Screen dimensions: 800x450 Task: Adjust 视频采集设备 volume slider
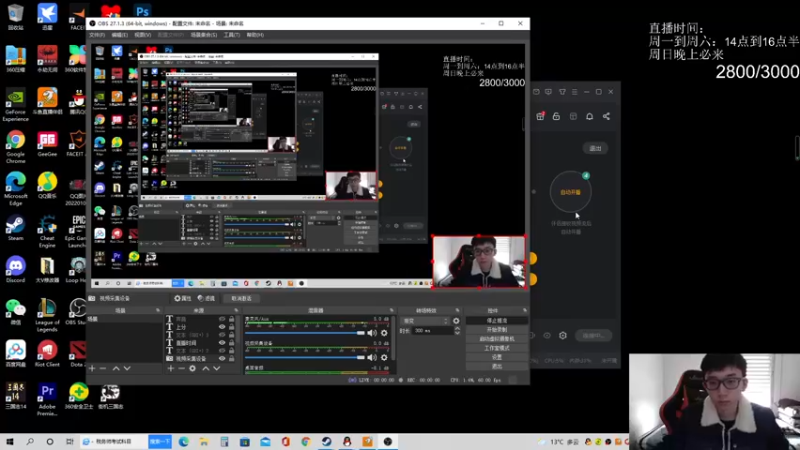[305, 357]
